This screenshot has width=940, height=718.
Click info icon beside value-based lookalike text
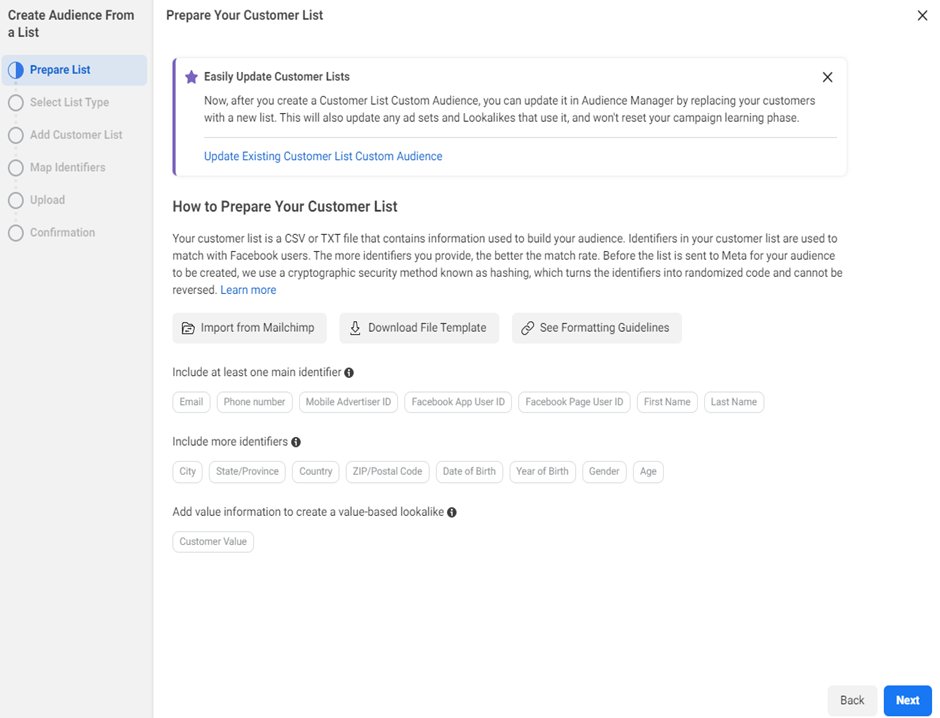[452, 512]
